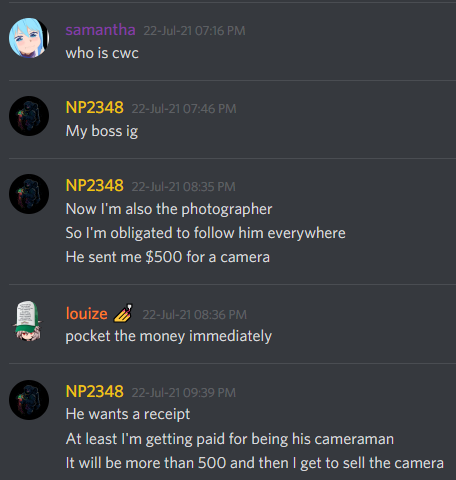Click samantha's blue-haired avatar
The image size is (456, 480).
coord(29,38)
